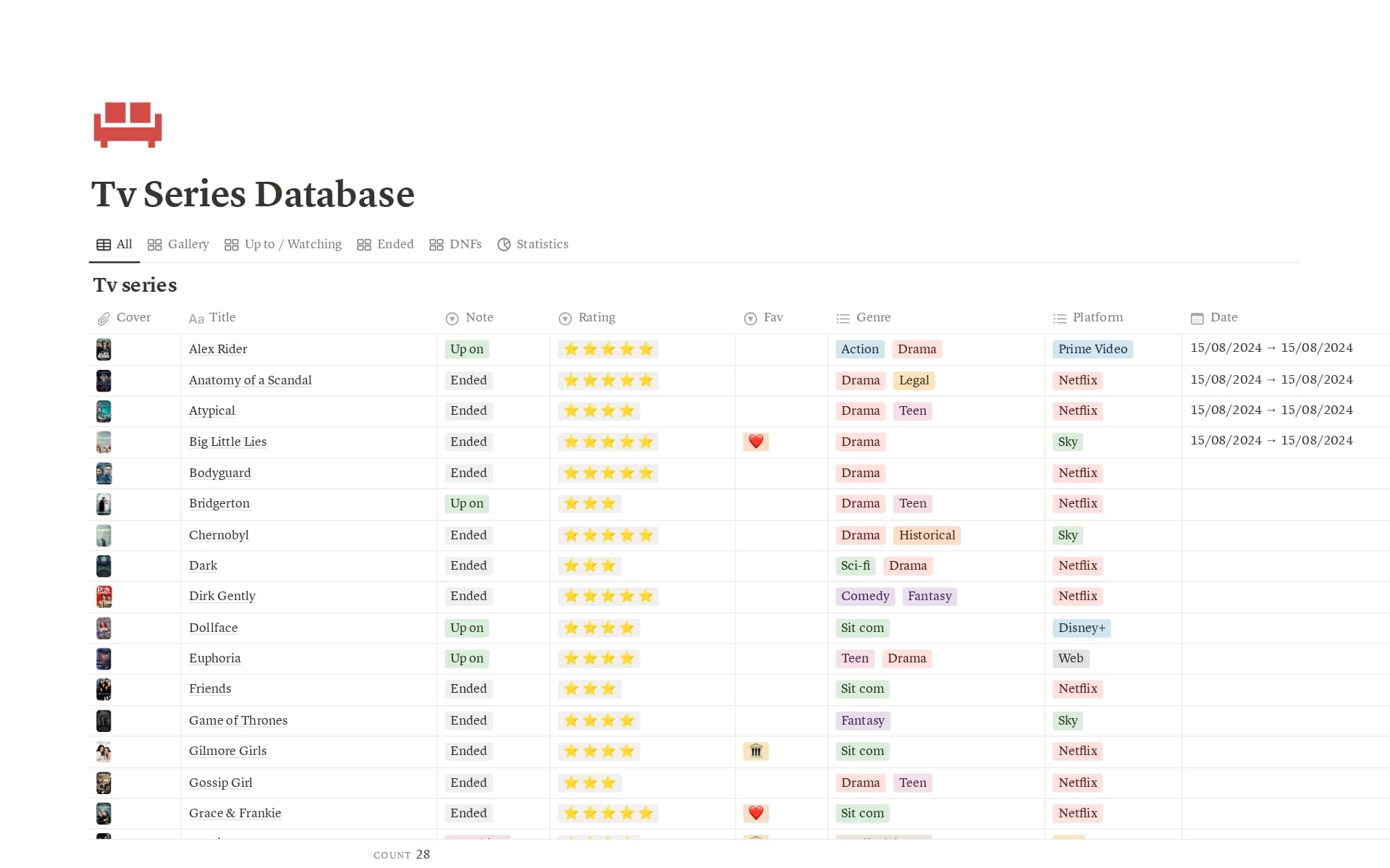Click the bulleted list icon beside Genre

[x=842, y=318]
